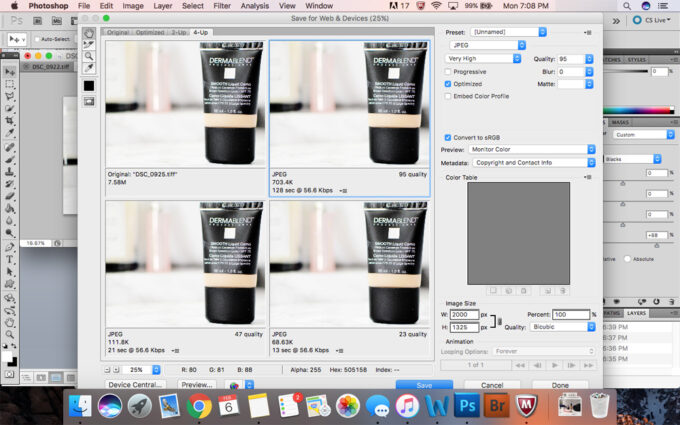The height and width of the screenshot is (425, 680).
Task: Open the Metadata dropdown
Action: point(534,163)
